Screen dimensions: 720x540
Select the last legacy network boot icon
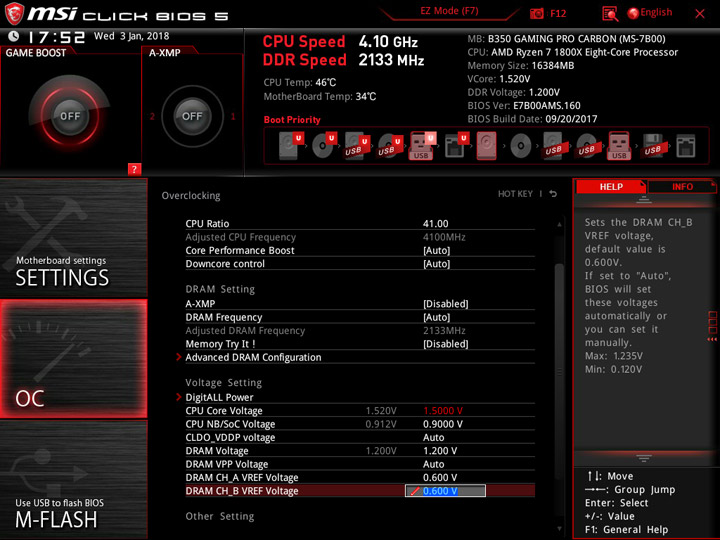[x=686, y=146]
